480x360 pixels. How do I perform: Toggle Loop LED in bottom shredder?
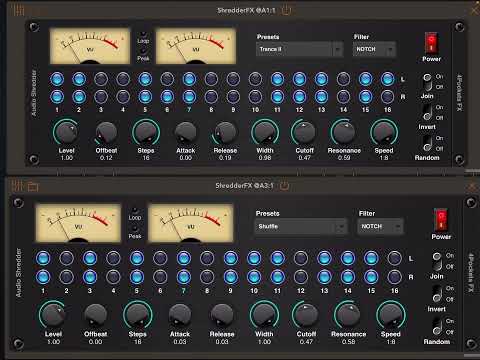coord(135,210)
